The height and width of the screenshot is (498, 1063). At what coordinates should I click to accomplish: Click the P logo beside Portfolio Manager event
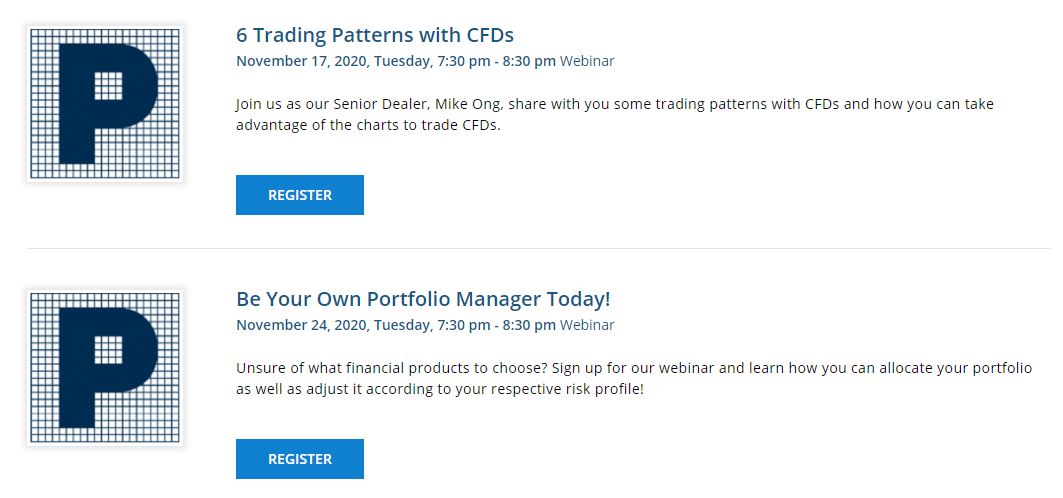coord(105,368)
